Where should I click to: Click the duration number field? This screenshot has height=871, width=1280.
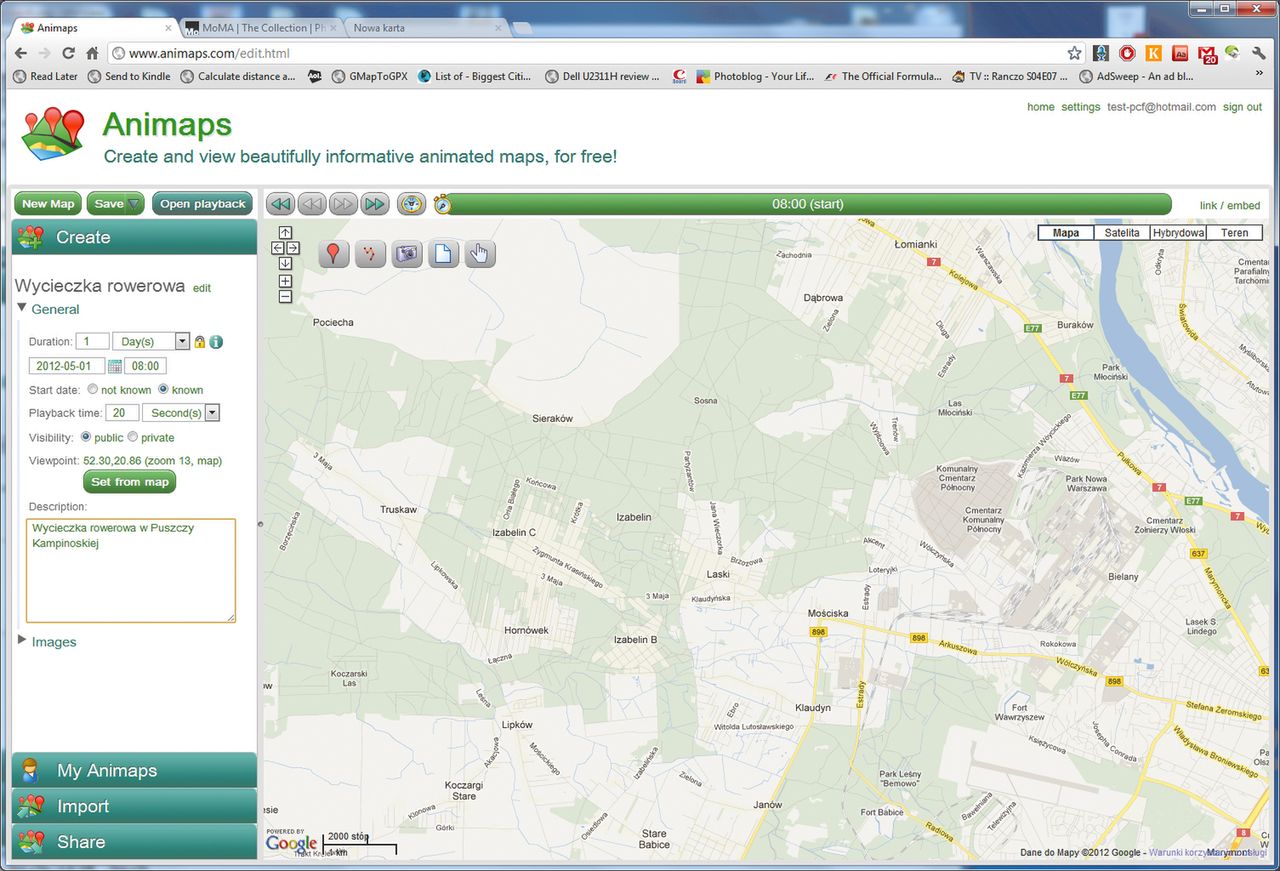[93, 342]
